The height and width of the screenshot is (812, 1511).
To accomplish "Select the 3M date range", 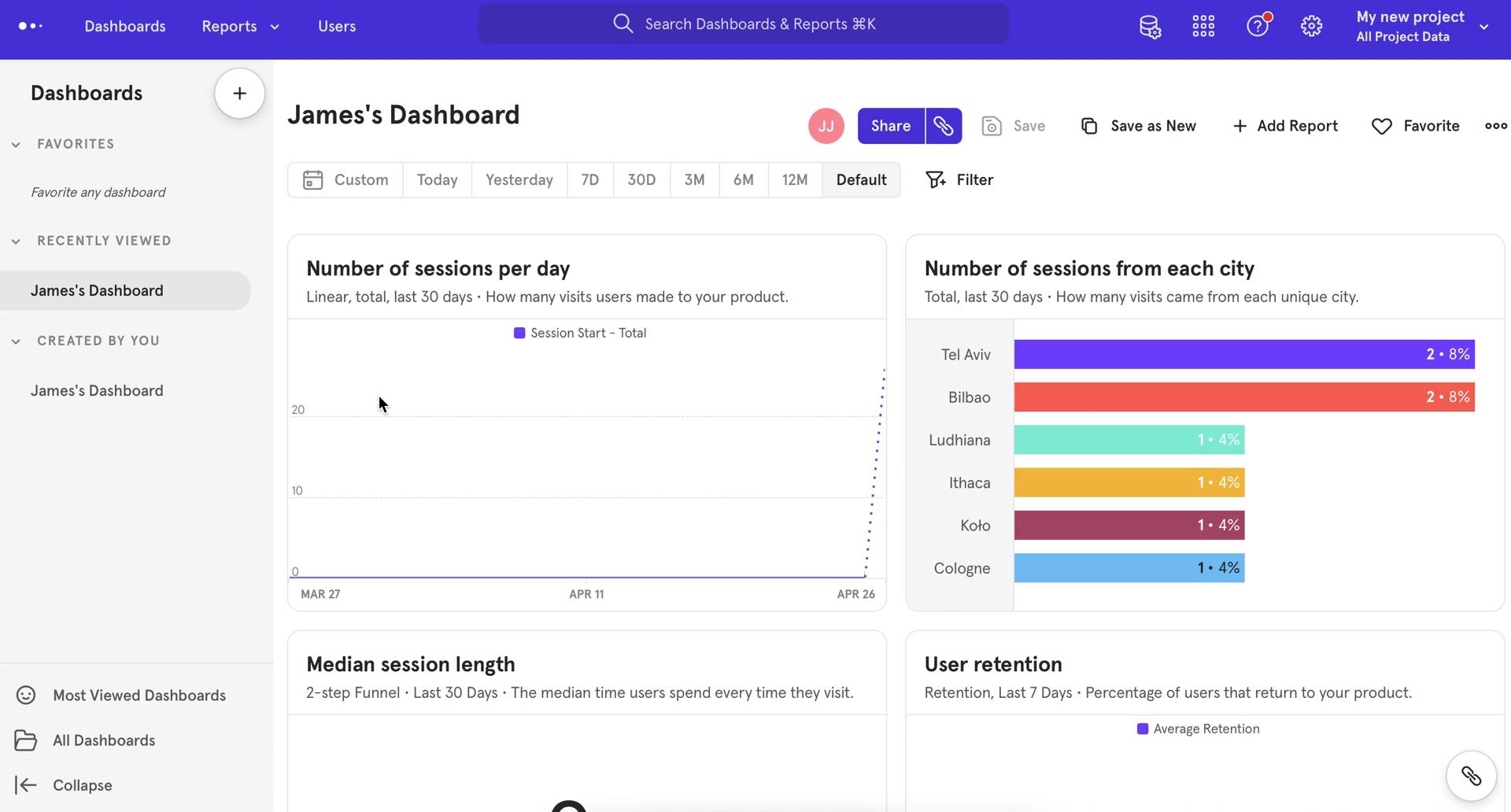I will click(694, 180).
